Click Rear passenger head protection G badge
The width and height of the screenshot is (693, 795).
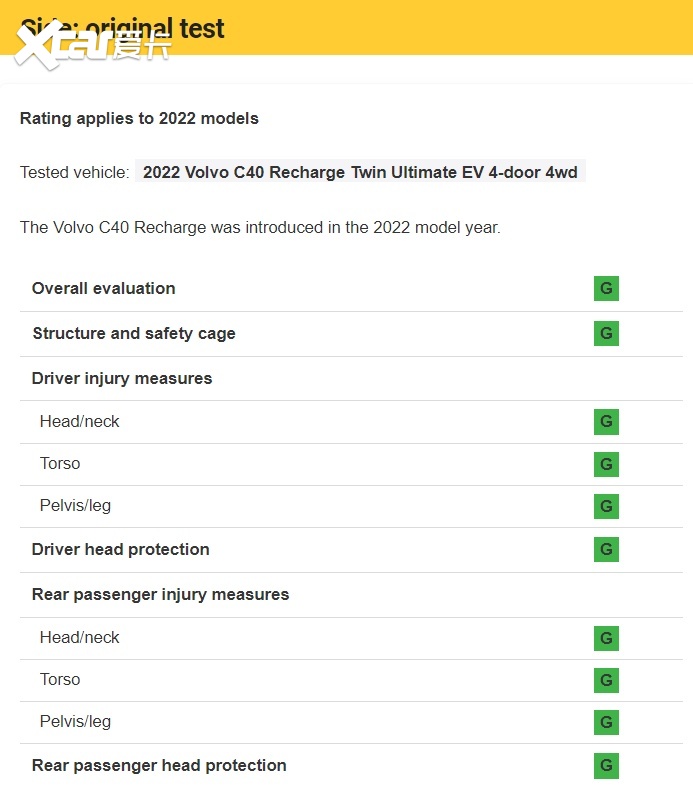point(606,766)
